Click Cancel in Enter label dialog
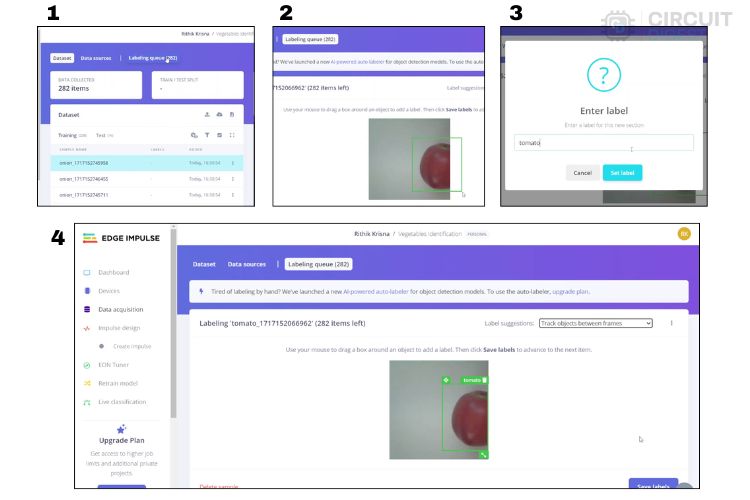The width and height of the screenshot is (750, 500). [583, 173]
